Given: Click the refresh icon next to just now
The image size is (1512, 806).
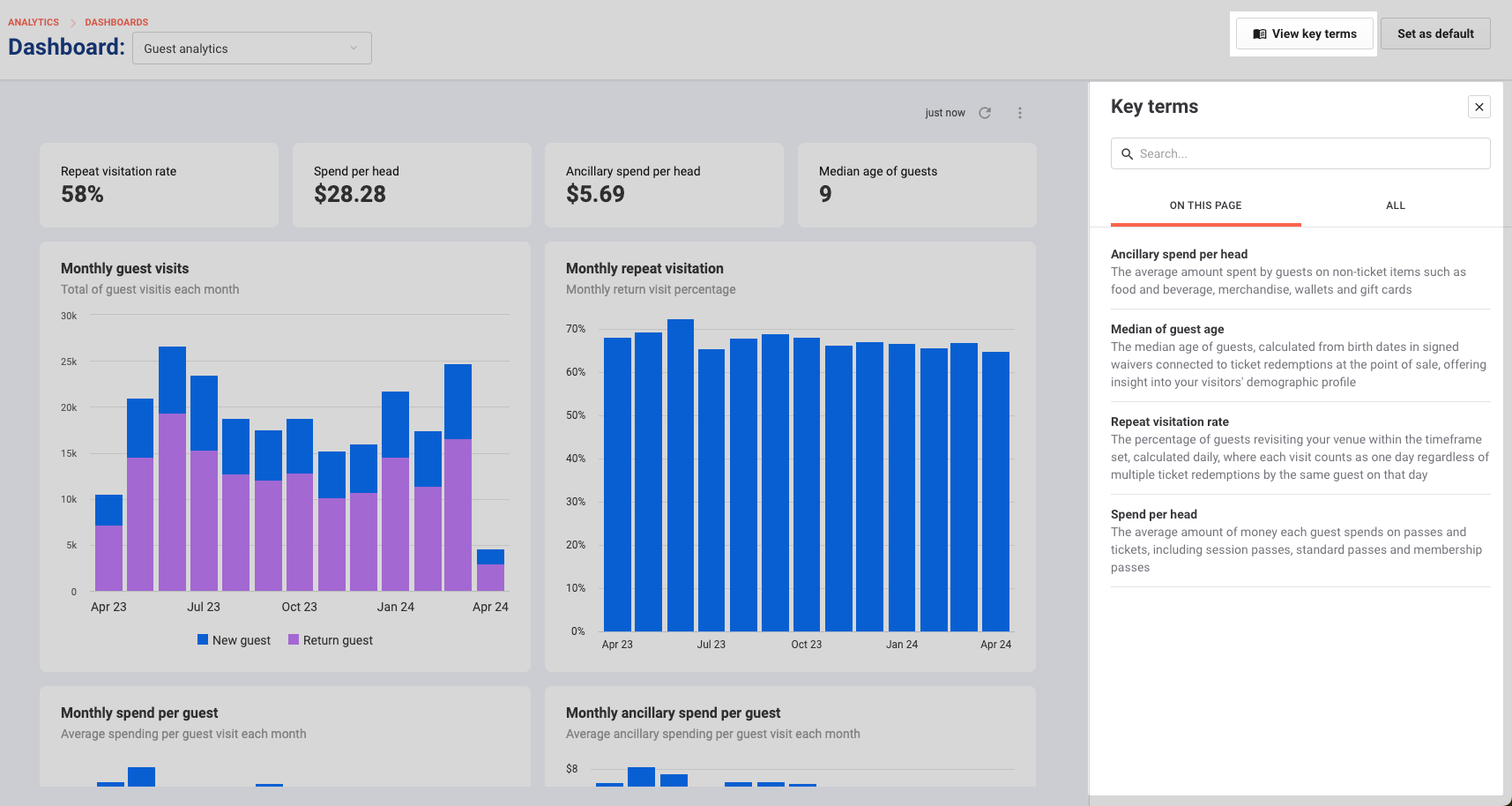Looking at the screenshot, I should coord(985,113).
